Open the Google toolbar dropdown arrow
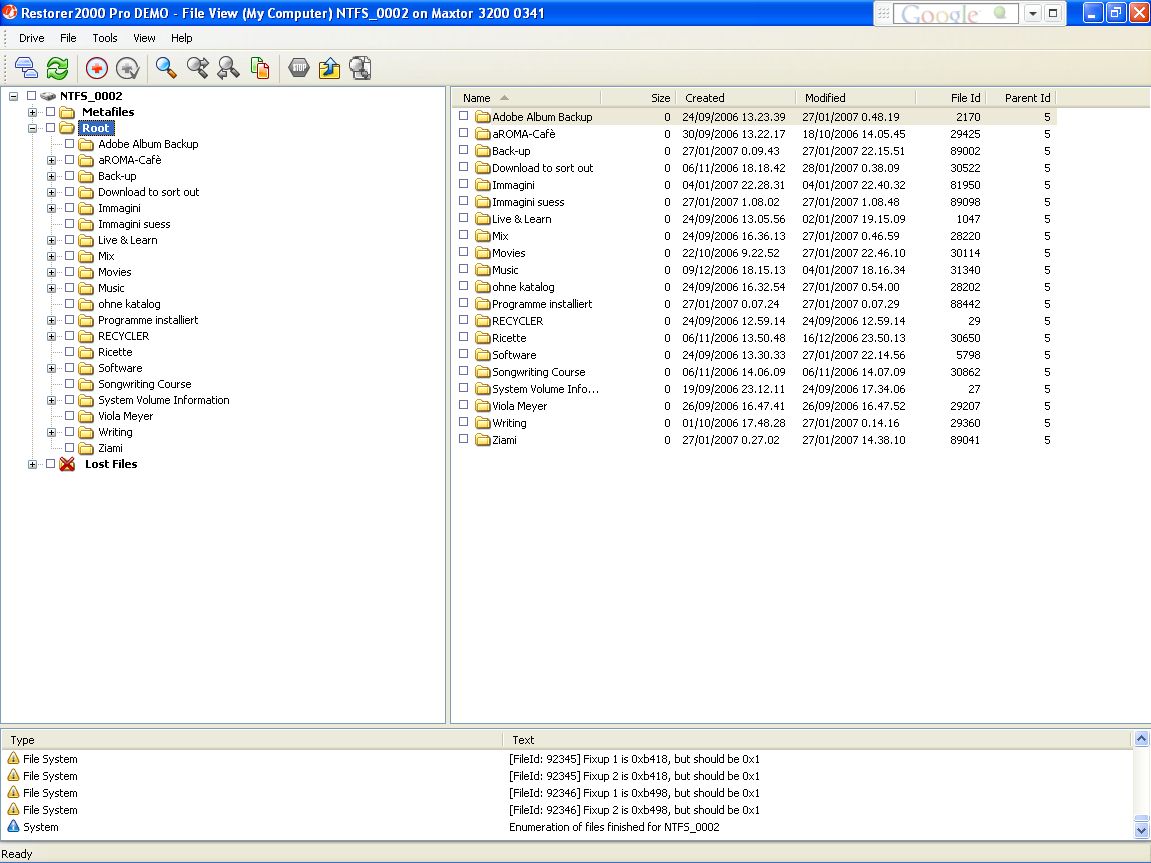This screenshot has height=863, width=1151. coord(1033,13)
